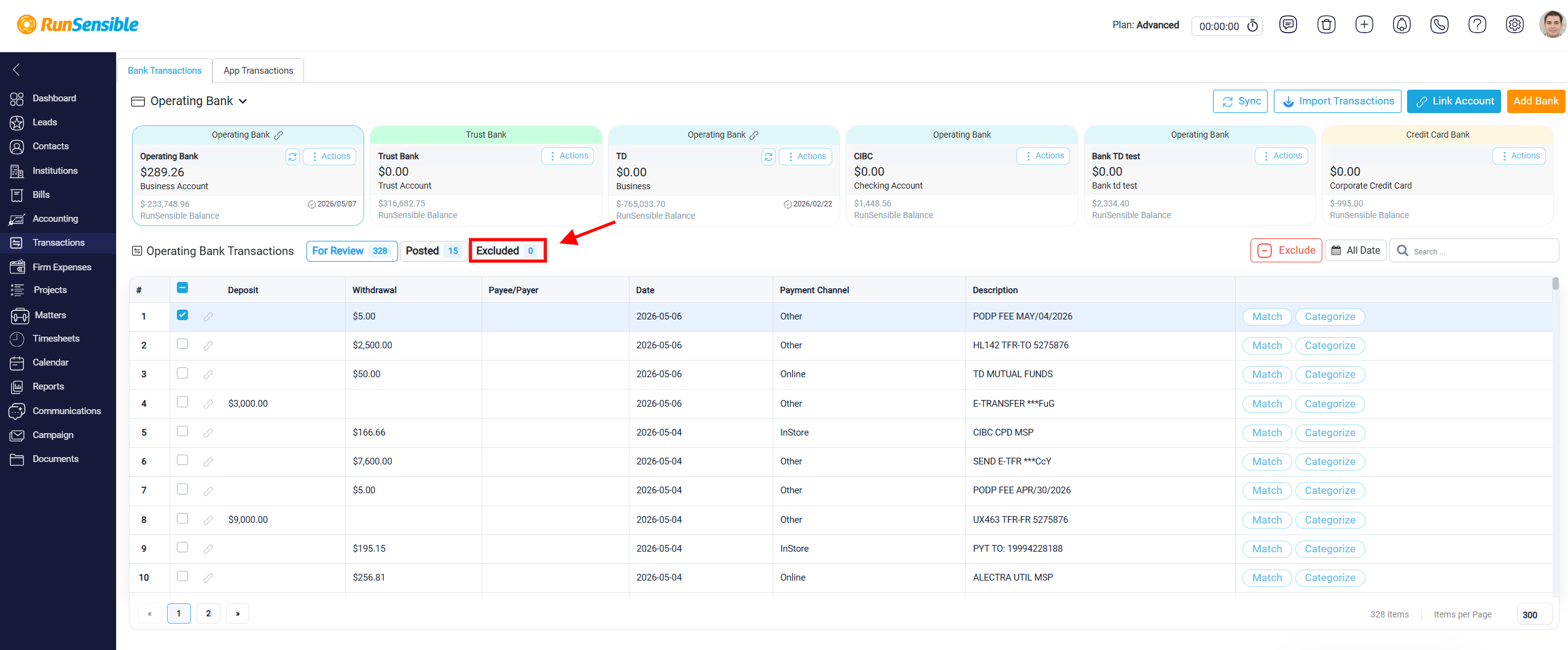Viewport: 1568px width, 650px height.
Task: Click Items per Page 300 field
Action: tap(1534, 615)
